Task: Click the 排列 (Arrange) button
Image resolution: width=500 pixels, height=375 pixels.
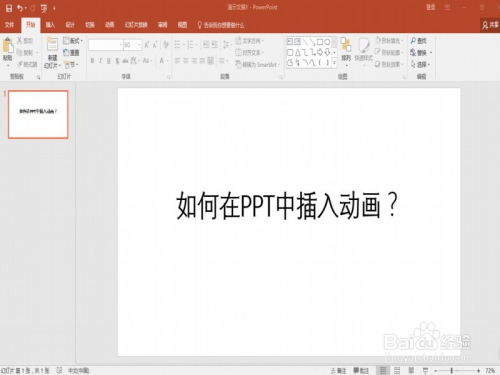Action: [346, 51]
